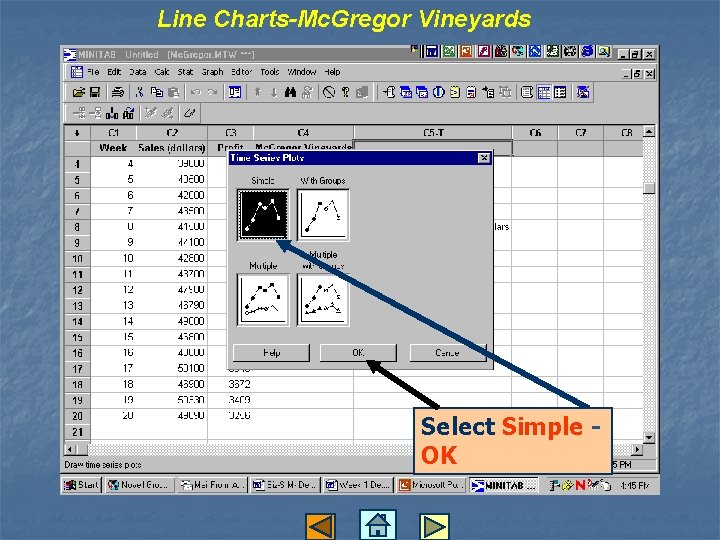Click the worksheet vertical scrollbar down arrow
This screenshot has height=540, width=720.
coord(649,438)
